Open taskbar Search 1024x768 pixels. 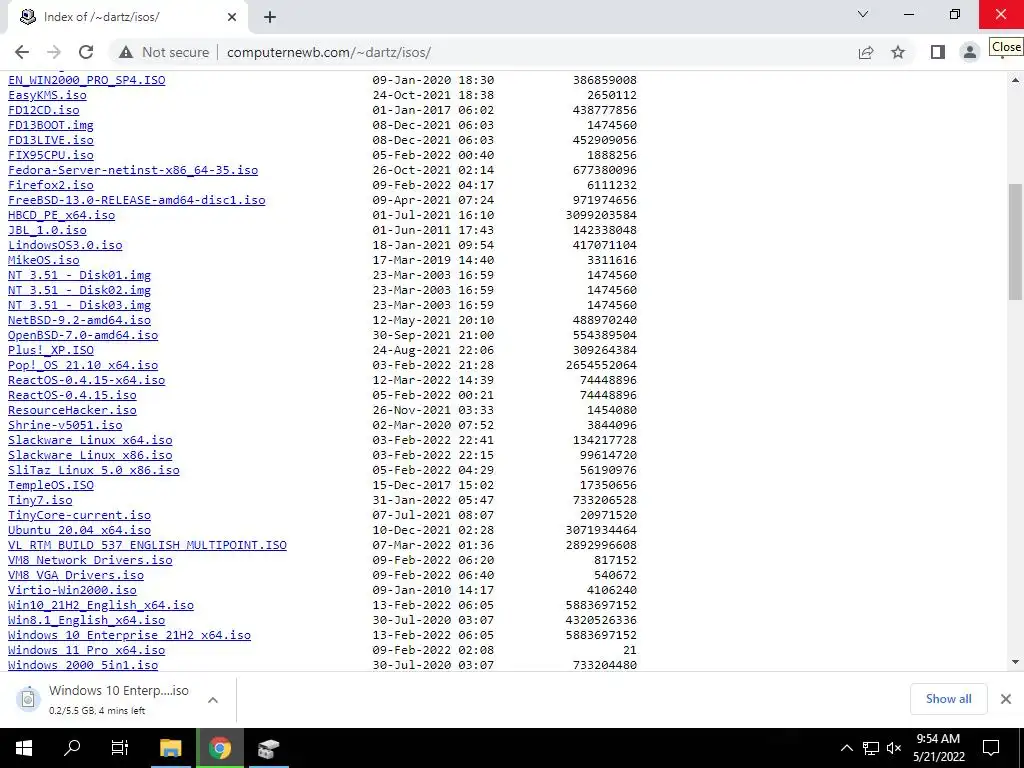click(72, 748)
